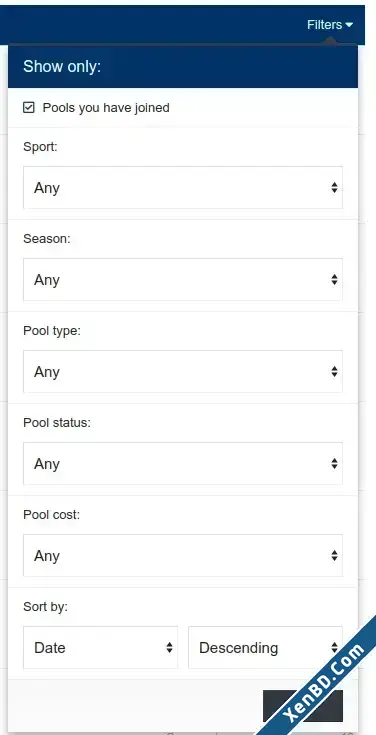The image size is (376, 735).
Task: Expand the Season dropdown
Action: (183, 279)
